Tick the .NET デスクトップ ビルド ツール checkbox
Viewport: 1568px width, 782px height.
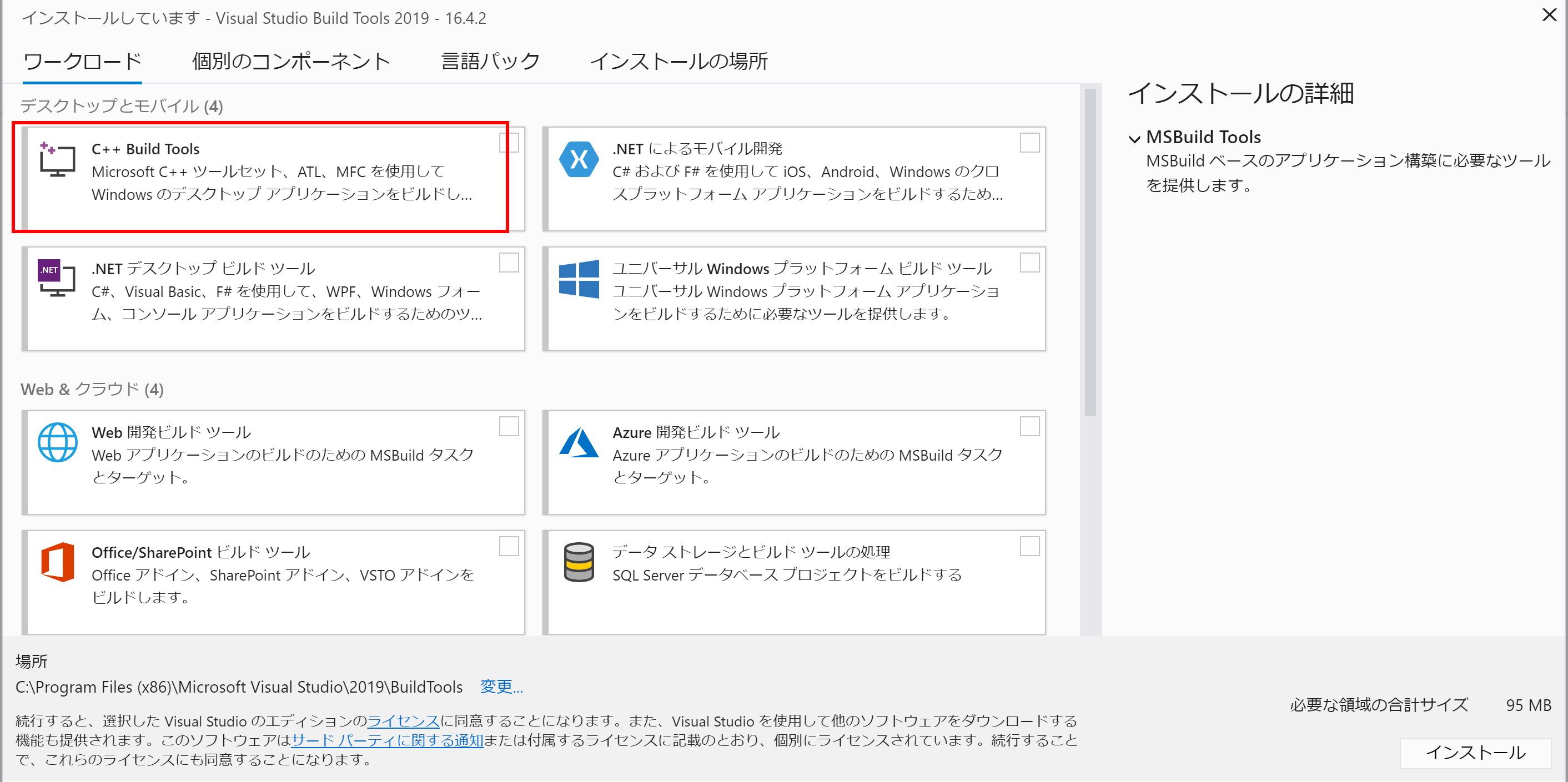tap(509, 263)
